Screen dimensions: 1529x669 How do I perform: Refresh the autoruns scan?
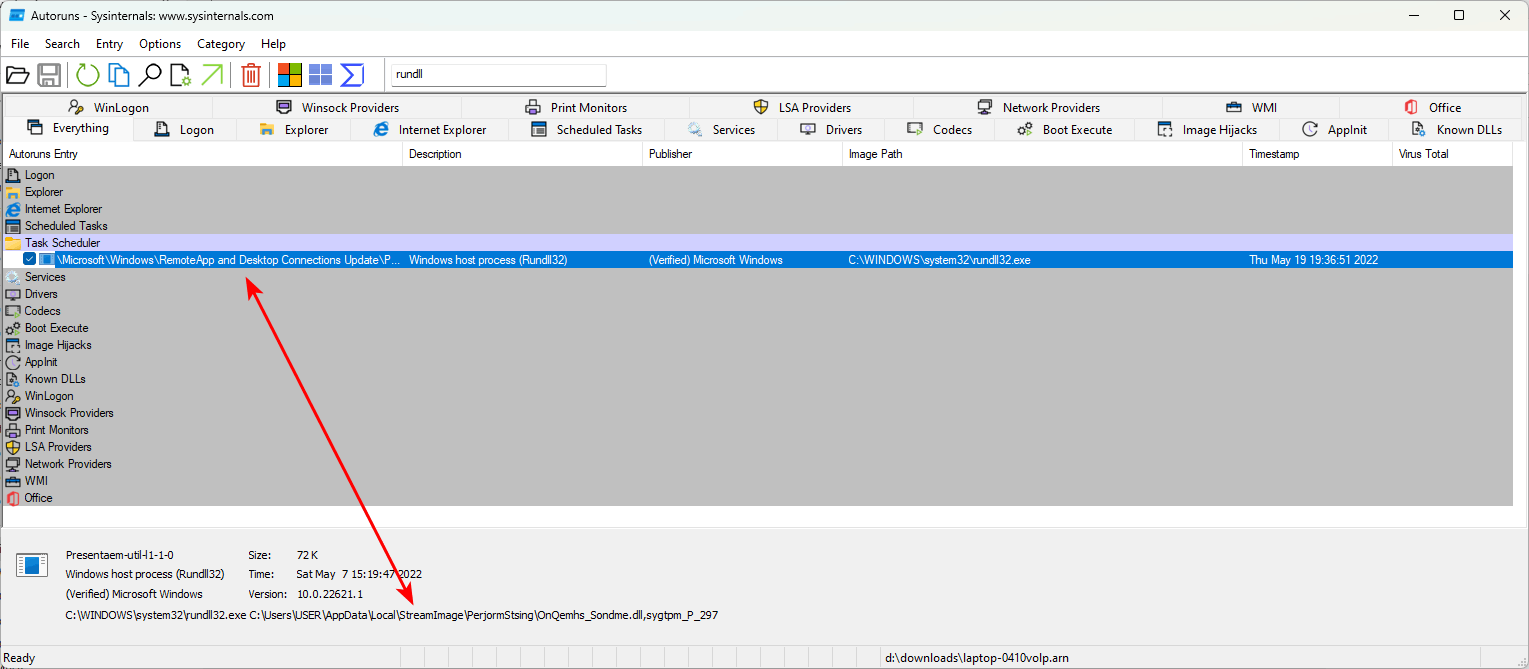(88, 75)
